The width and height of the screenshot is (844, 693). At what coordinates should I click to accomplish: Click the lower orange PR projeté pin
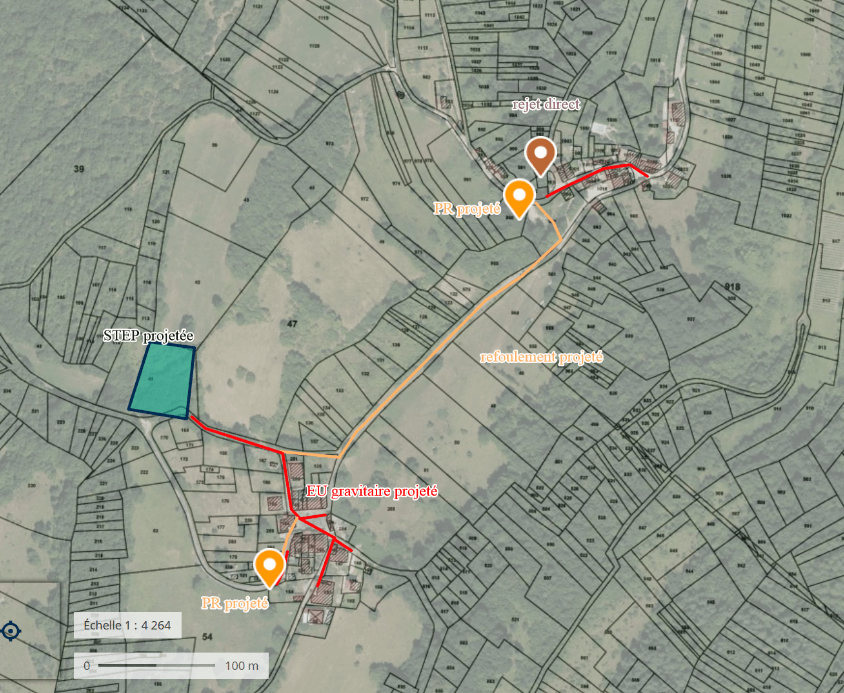(269, 569)
